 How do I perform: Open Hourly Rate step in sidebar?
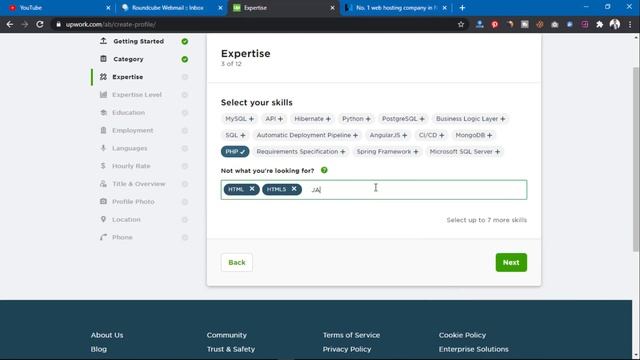click(x=131, y=166)
